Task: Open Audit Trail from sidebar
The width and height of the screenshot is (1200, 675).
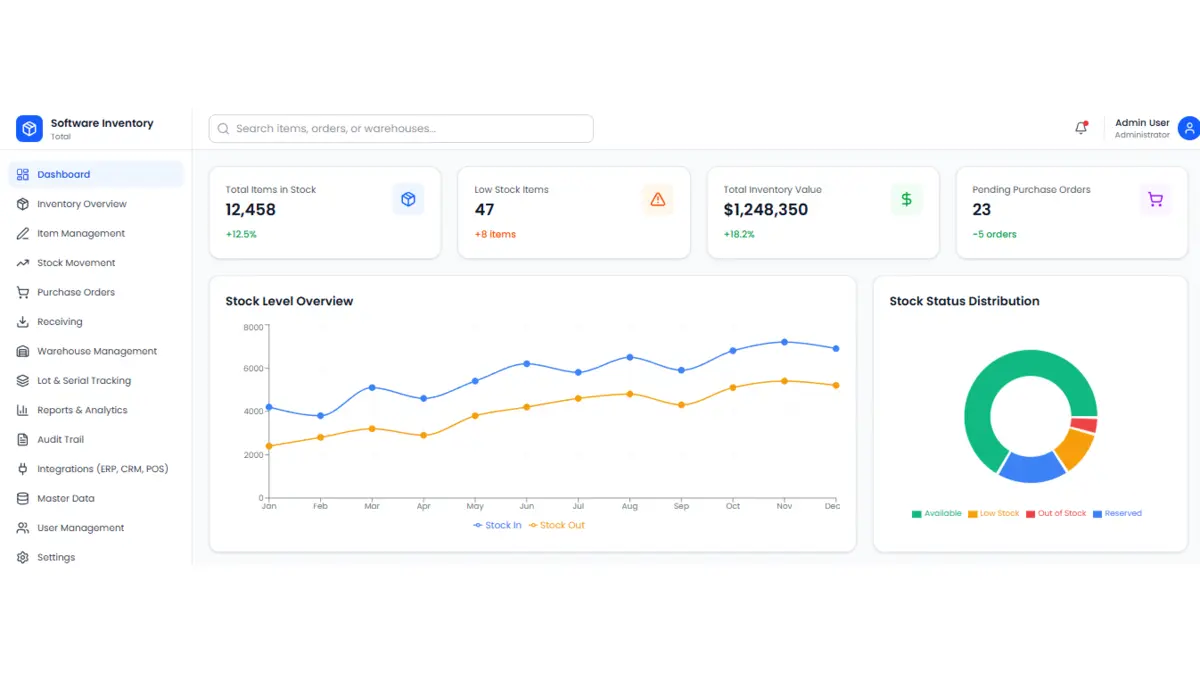Action: pyautogui.click(x=60, y=440)
